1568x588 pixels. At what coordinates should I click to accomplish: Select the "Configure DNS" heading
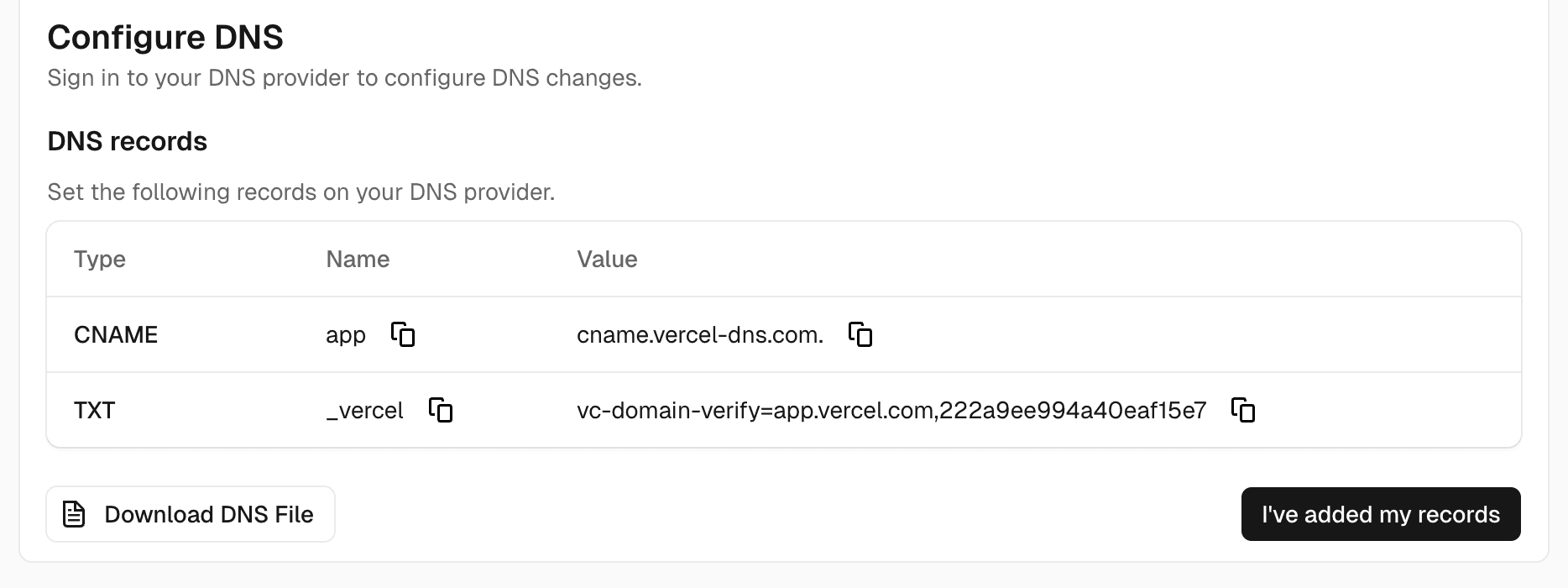(x=165, y=37)
